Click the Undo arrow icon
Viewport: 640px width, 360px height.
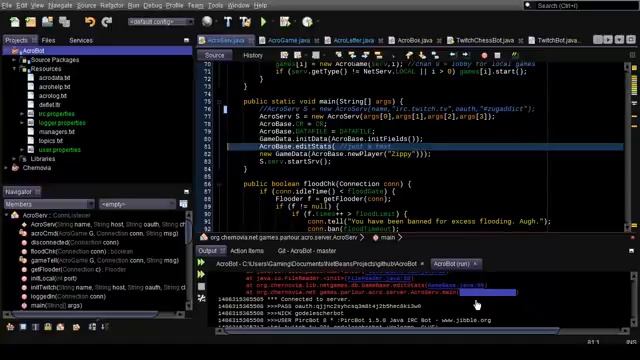[x=90, y=22]
